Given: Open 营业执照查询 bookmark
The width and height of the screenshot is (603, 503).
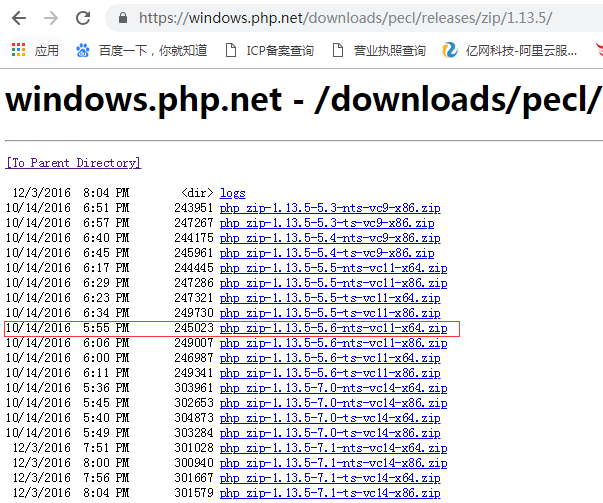Looking at the screenshot, I should 390,50.
